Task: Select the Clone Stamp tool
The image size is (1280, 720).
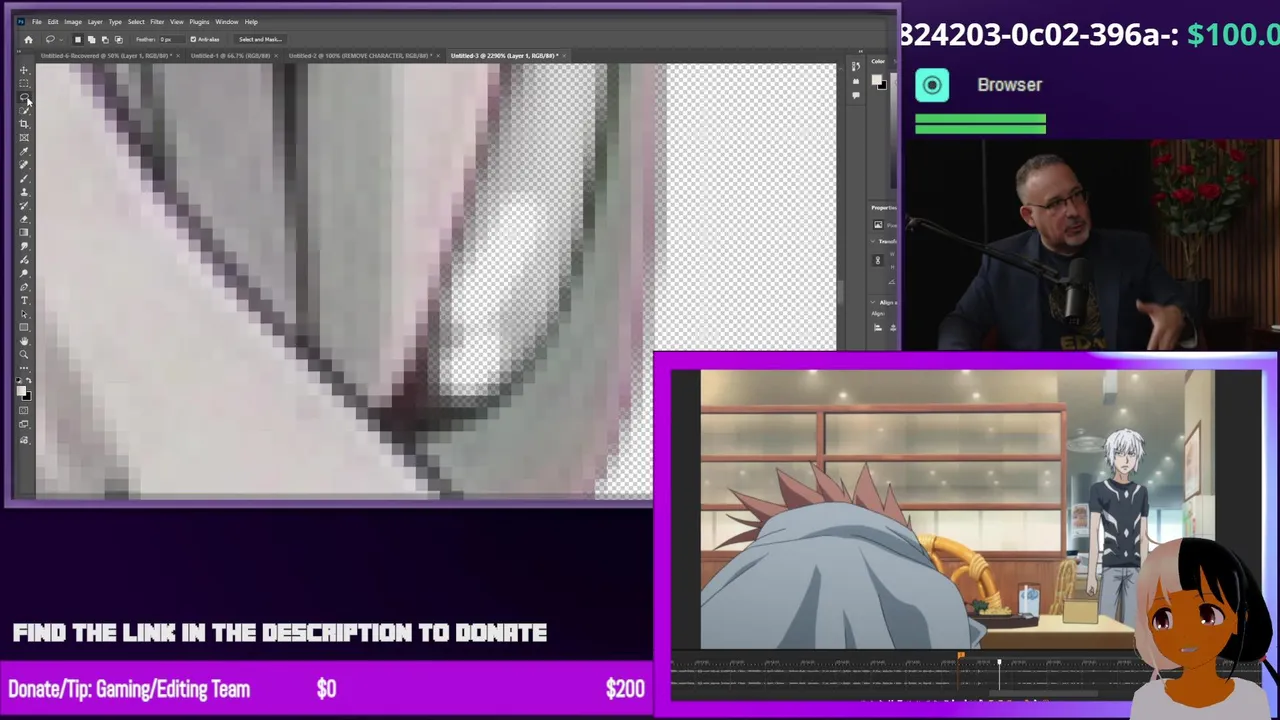Action: (24, 193)
